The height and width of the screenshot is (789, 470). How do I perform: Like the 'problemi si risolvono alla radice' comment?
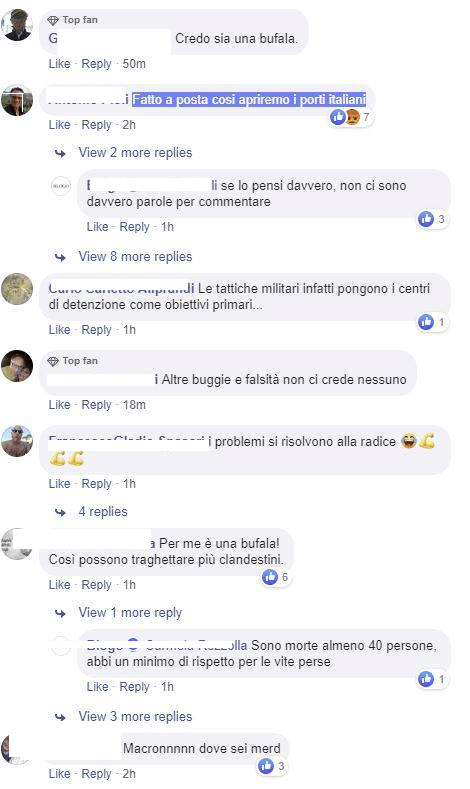[59, 484]
